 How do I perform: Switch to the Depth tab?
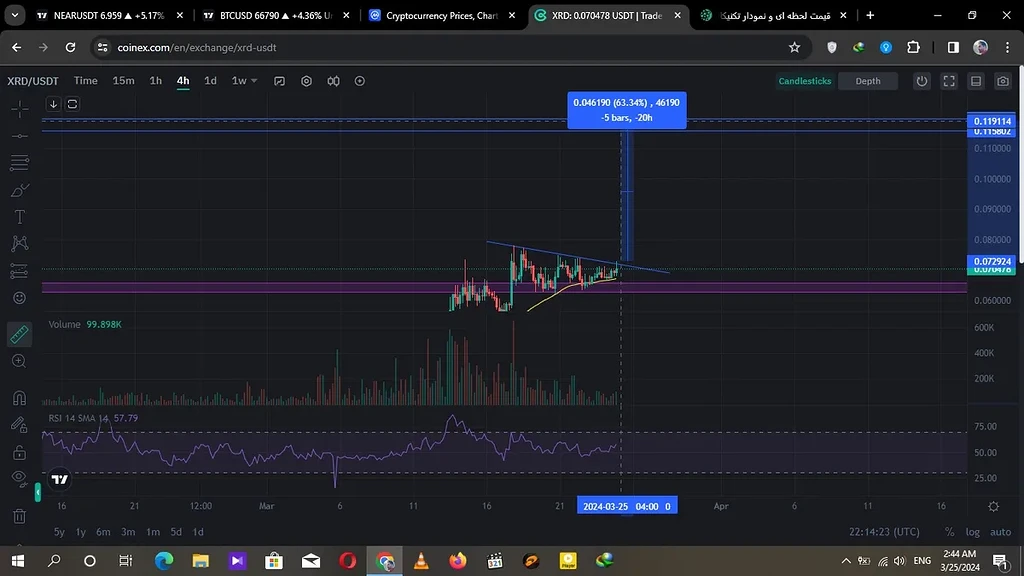867,81
